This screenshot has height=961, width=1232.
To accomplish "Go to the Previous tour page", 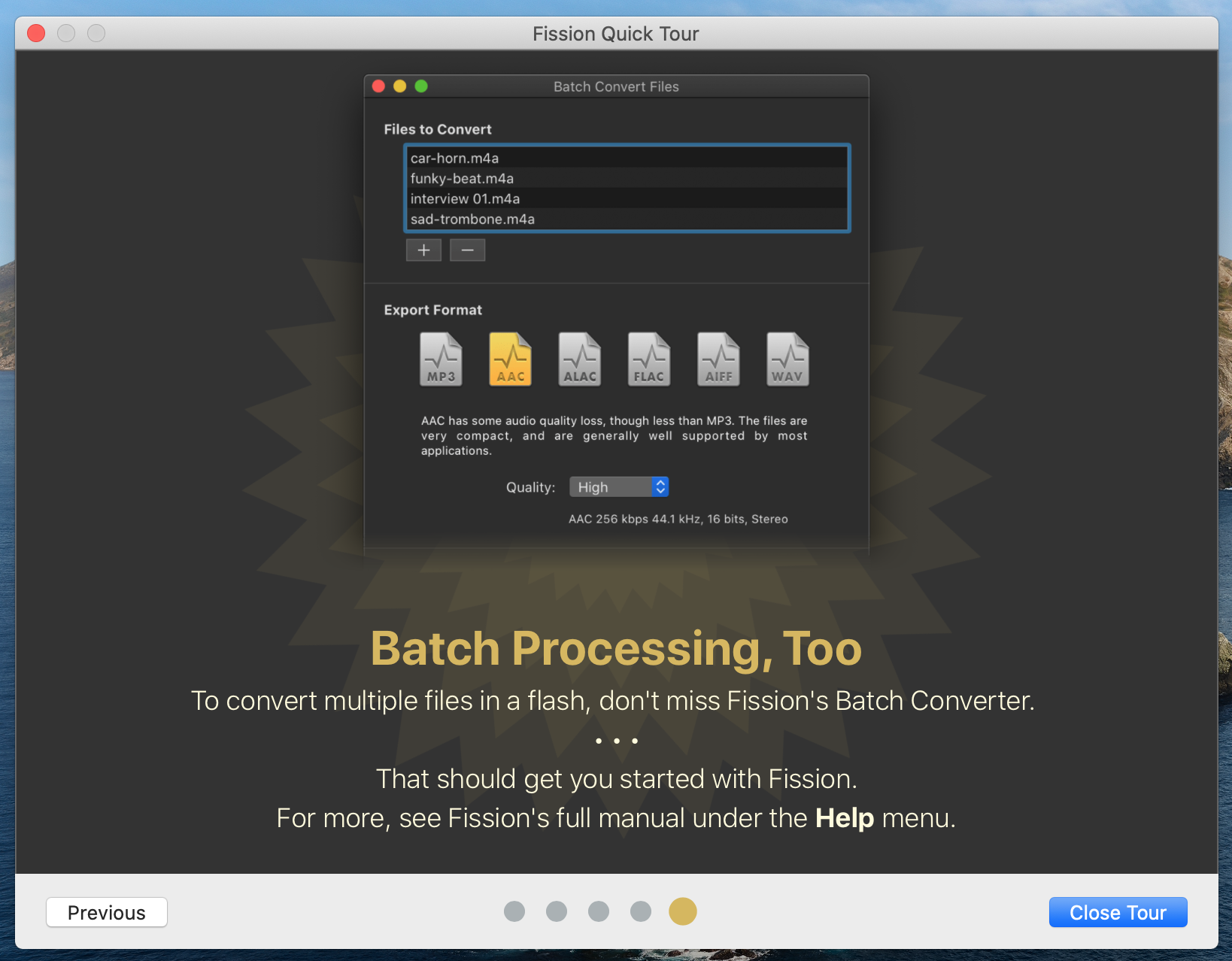I will 107,912.
